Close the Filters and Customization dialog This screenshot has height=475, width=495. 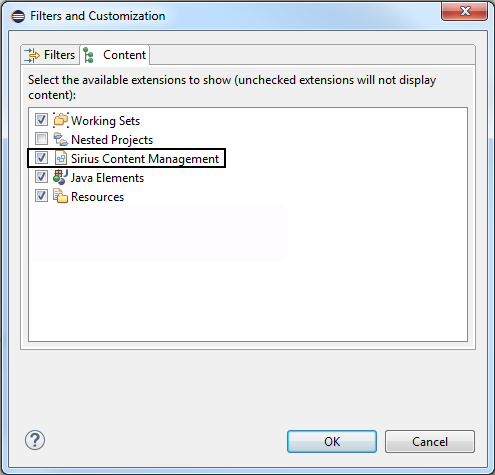coord(464,12)
